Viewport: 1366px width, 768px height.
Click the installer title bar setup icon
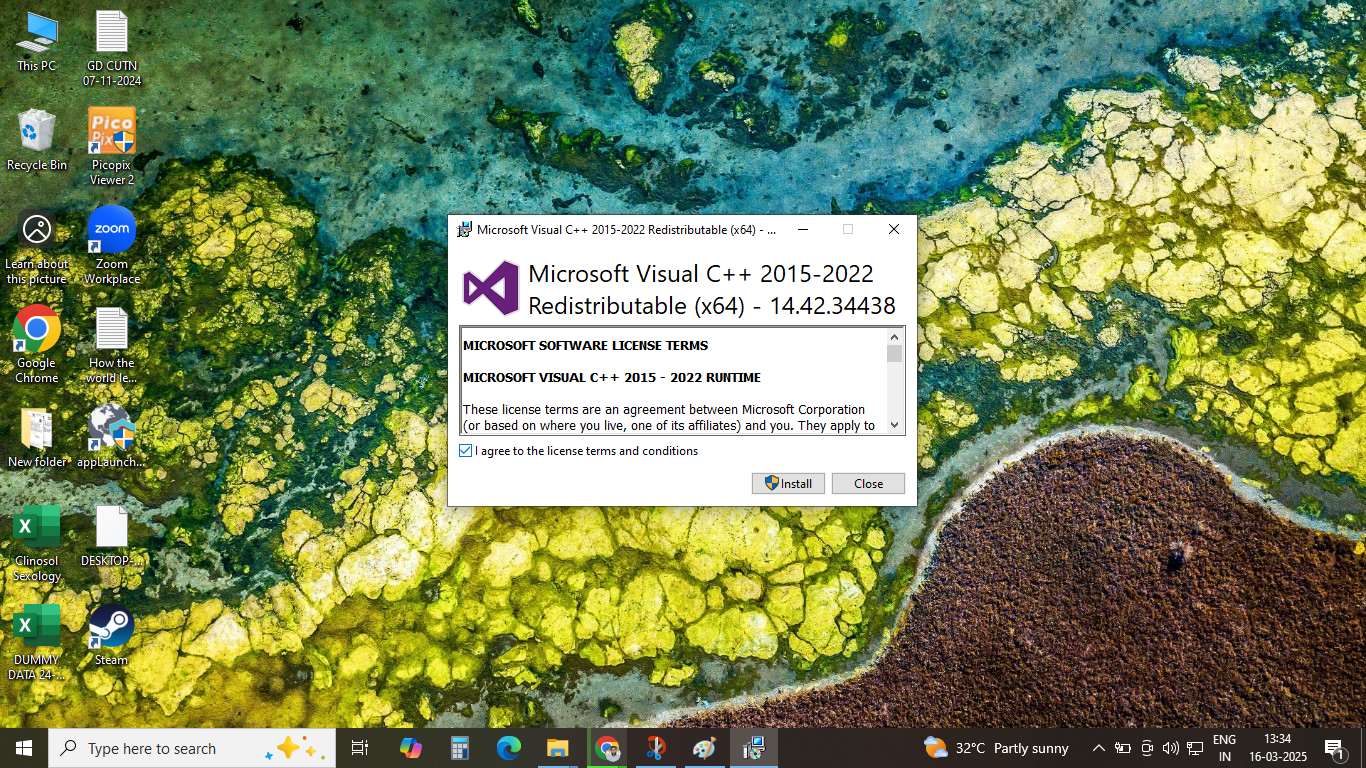click(x=464, y=229)
